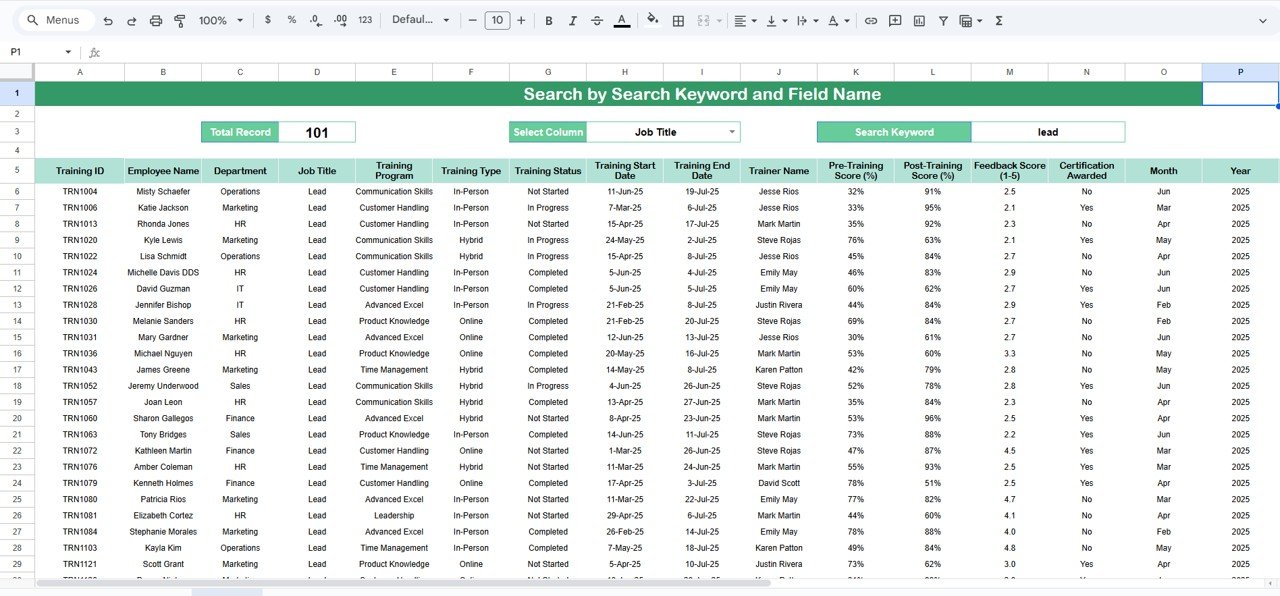1280x596 pixels.
Task: Create a filter with funnel icon
Action: 943,20
